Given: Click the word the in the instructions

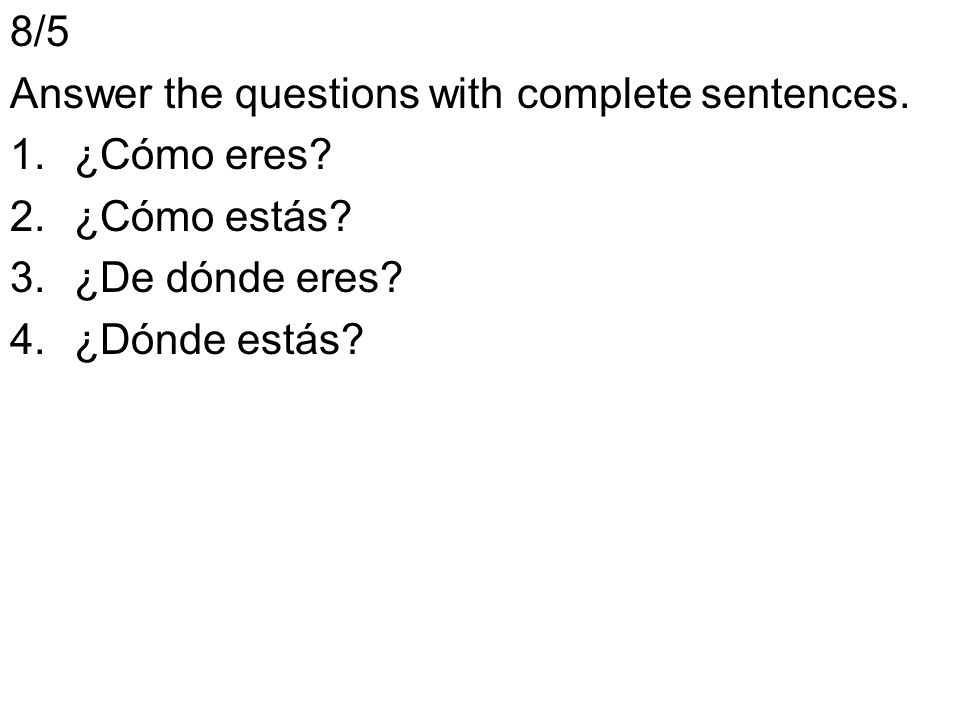Looking at the screenshot, I should pos(193,94).
